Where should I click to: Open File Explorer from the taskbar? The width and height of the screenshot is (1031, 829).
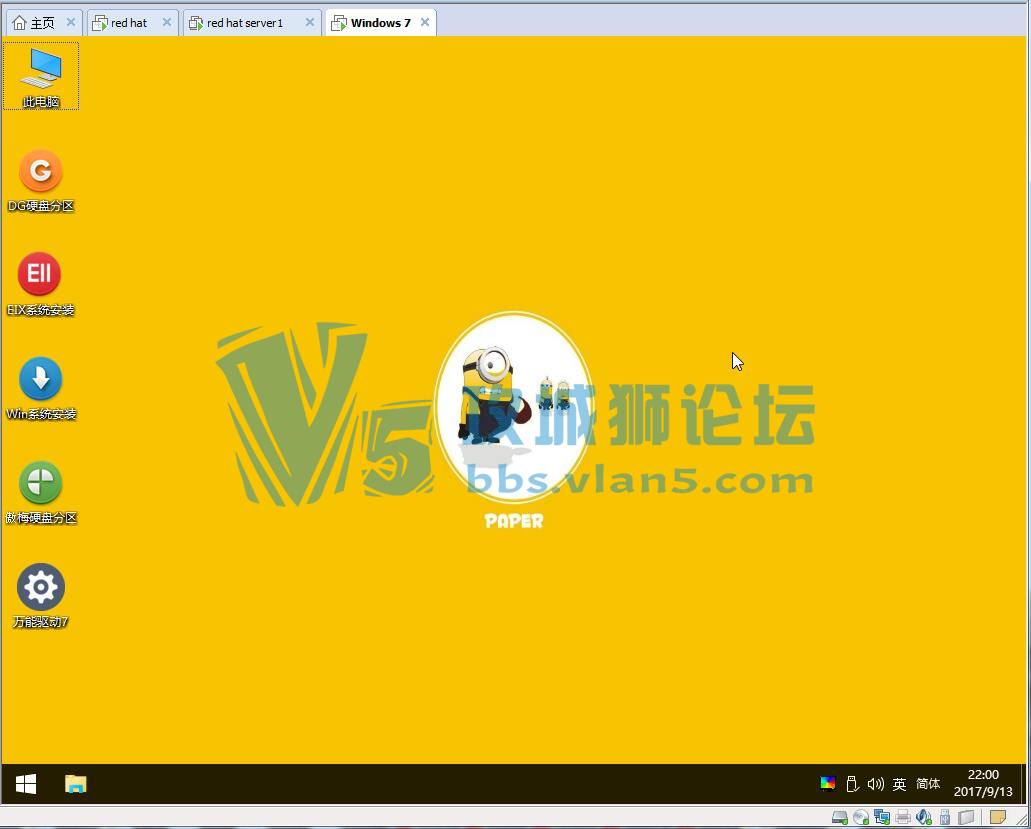click(x=76, y=784)
